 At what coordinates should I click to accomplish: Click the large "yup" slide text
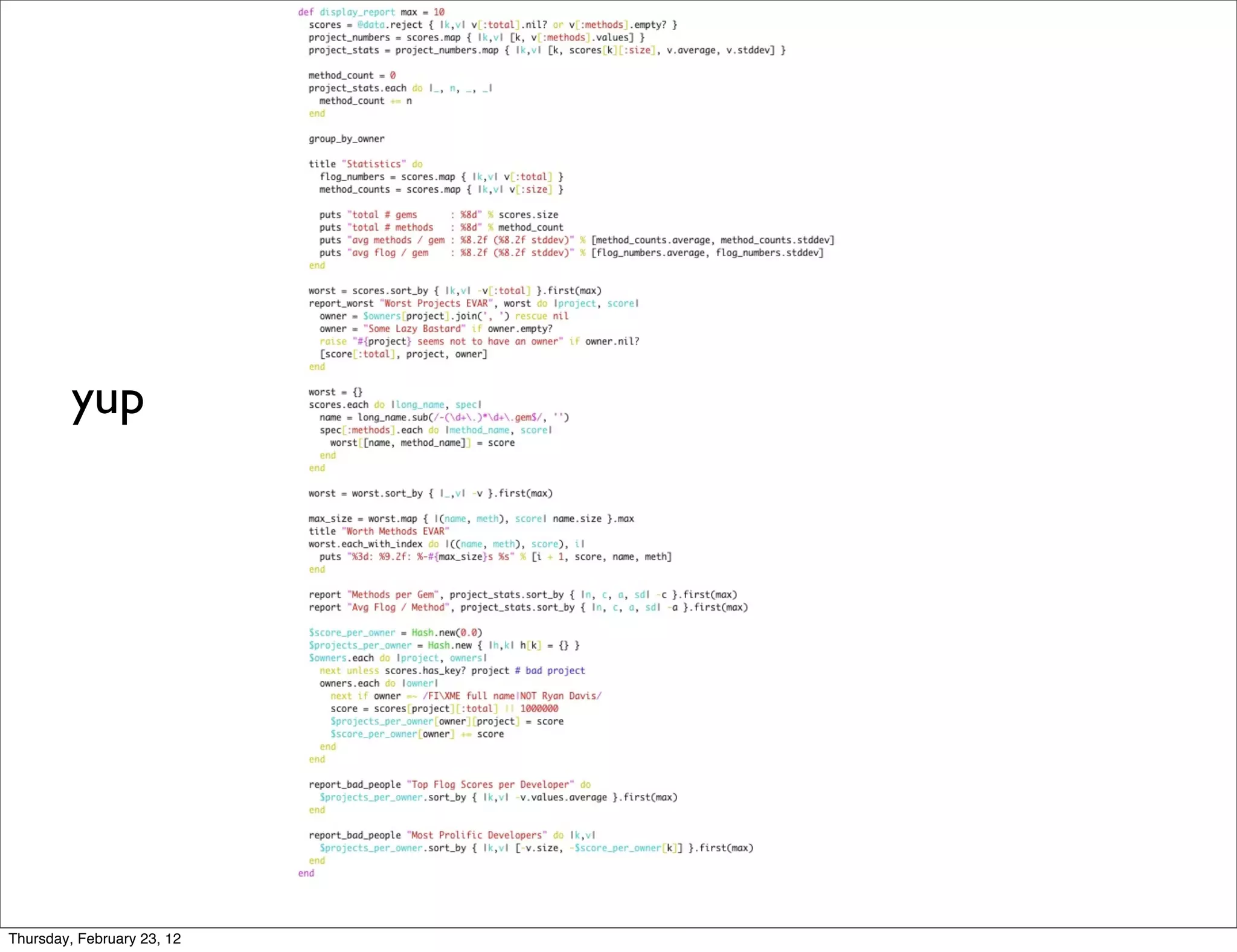click(x=108, y=401)
